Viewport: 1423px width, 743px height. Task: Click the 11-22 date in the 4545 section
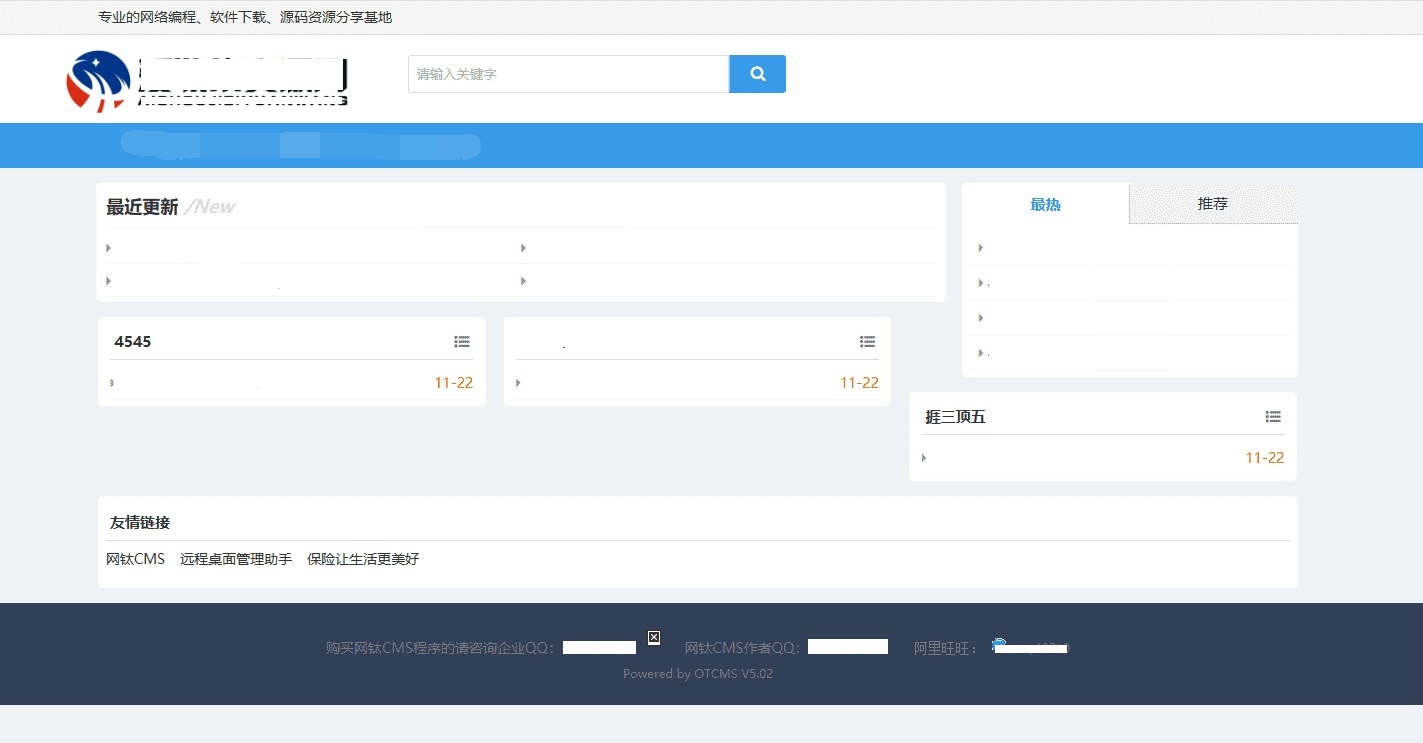452,382
